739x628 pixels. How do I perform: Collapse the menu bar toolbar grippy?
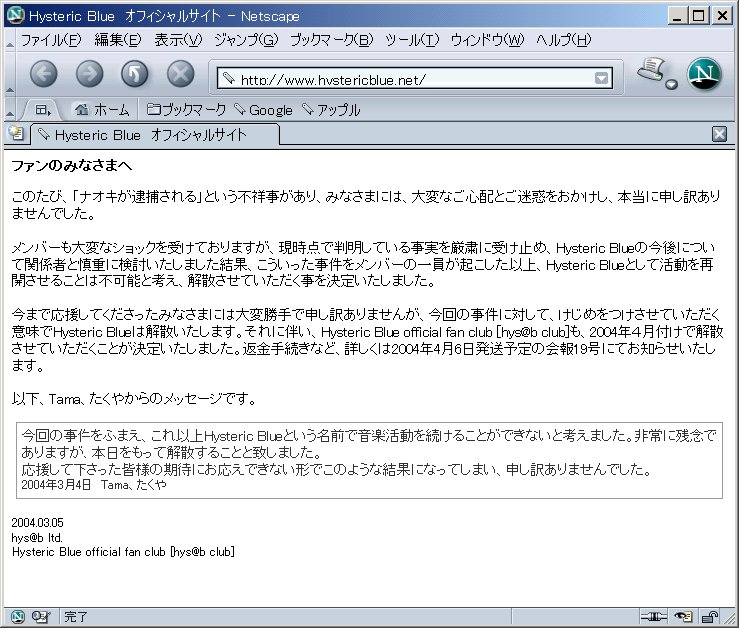(x=9, y=40)
